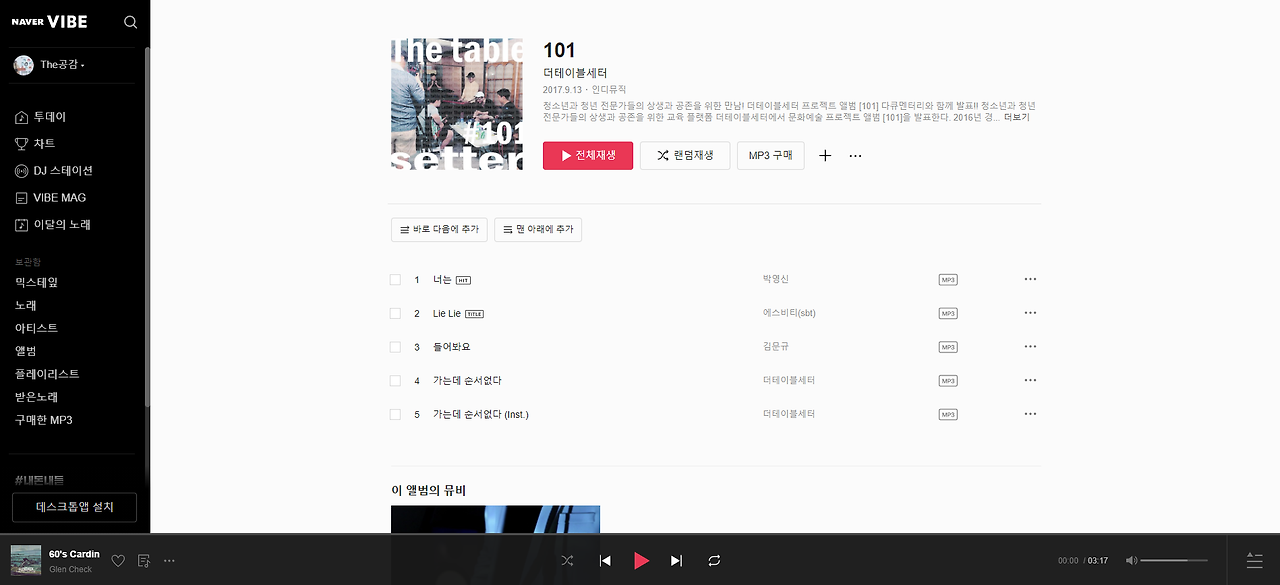Image resolution: width=1280 pixels, height=585 pixels.
Task: Open artist link 더테이블세터 under album title
Action: pos(575,73)
